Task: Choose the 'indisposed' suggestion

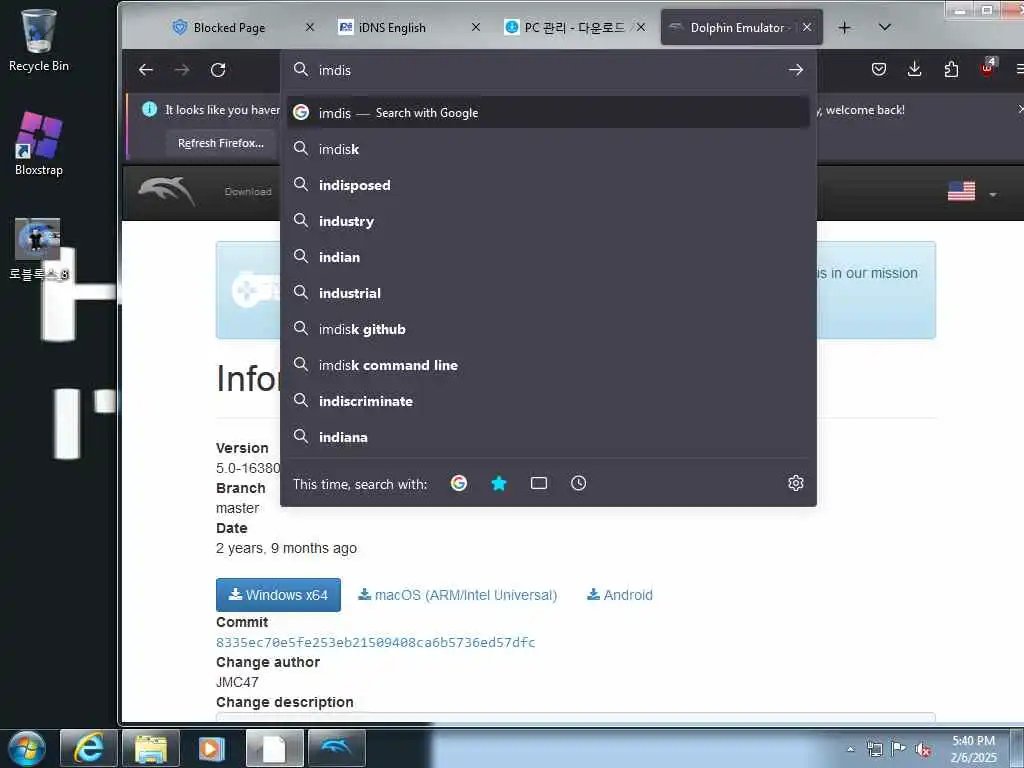Action: [548, 185]
